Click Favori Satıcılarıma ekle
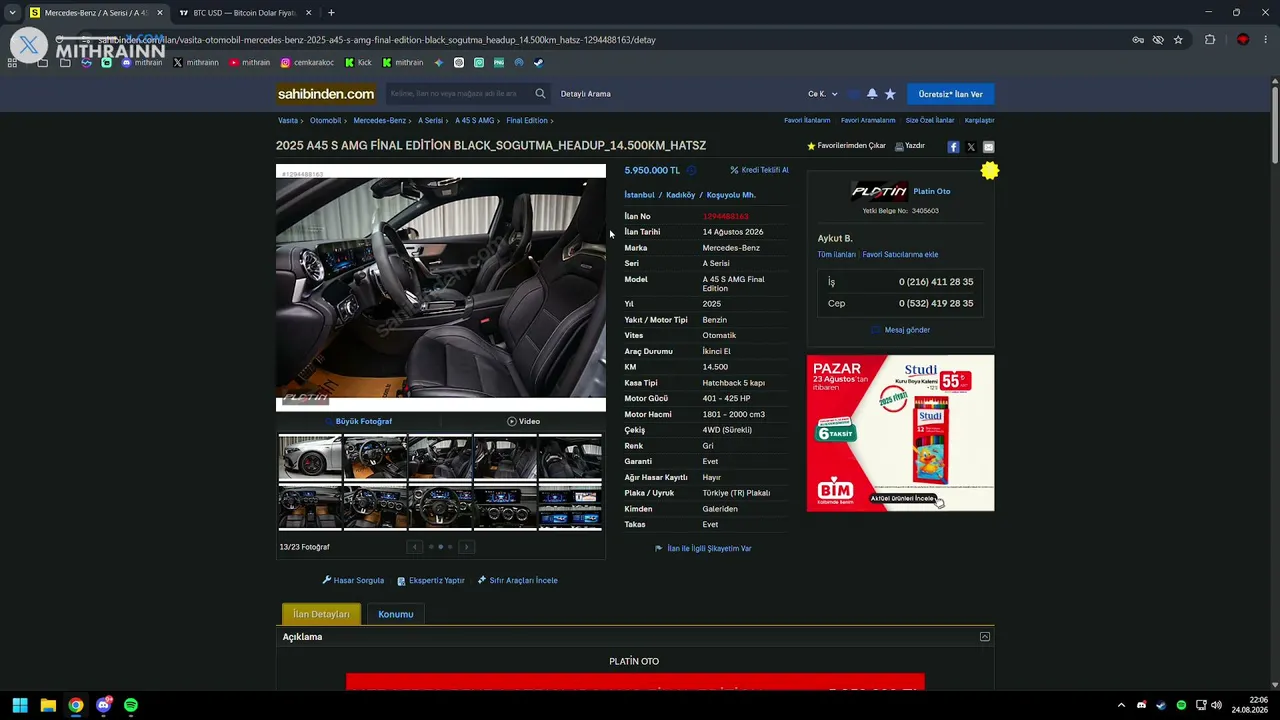The width and height of the screenshot is (1280, 720). click(900, 254)
